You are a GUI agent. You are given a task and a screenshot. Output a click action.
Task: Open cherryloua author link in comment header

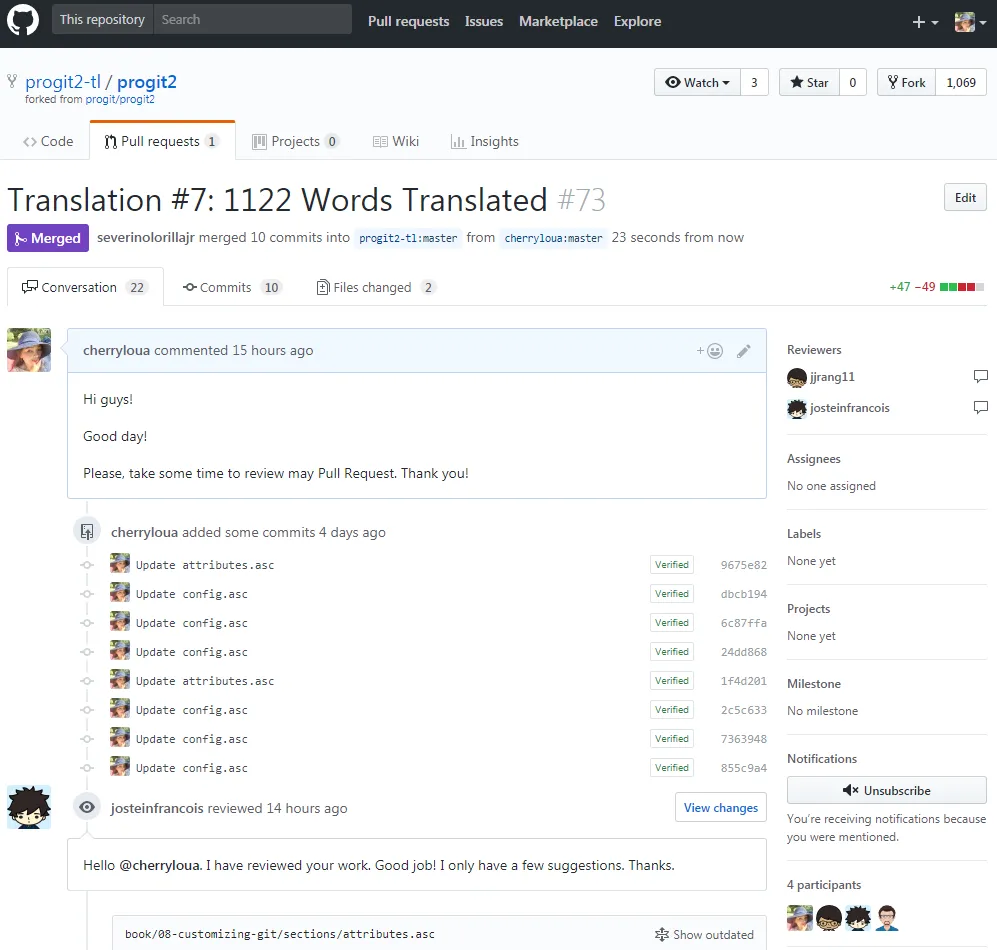116,350
